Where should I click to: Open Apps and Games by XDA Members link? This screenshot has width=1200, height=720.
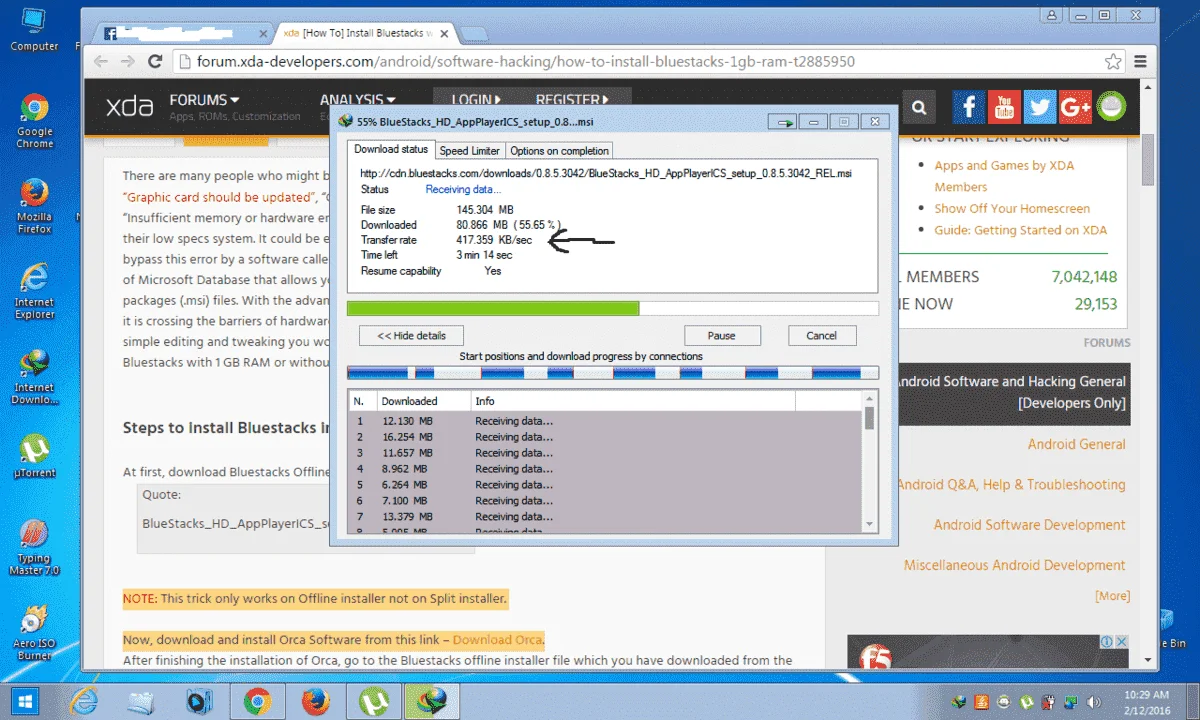(1004, 176)
